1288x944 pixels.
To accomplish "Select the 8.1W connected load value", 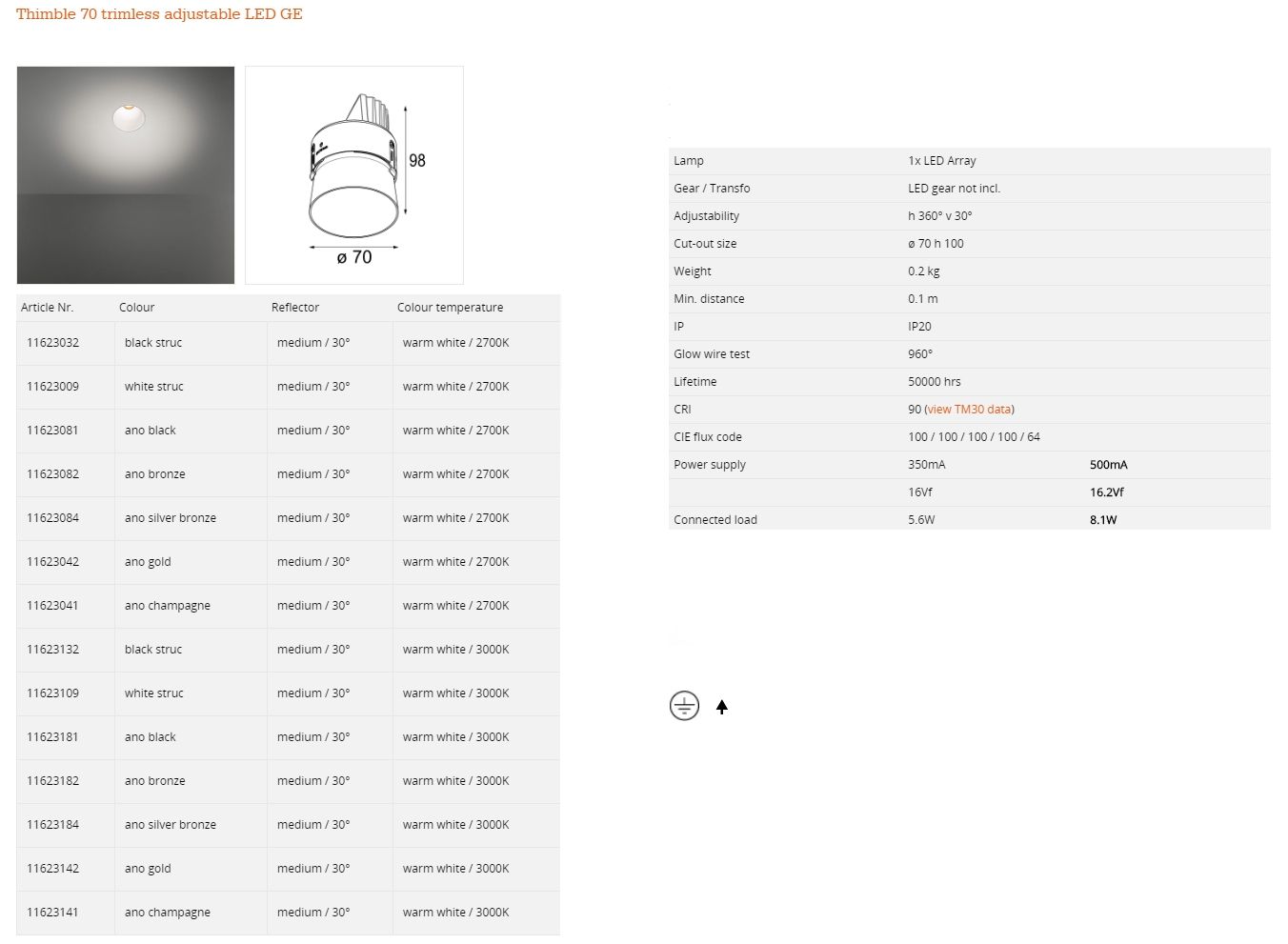I will (1102, 519).
